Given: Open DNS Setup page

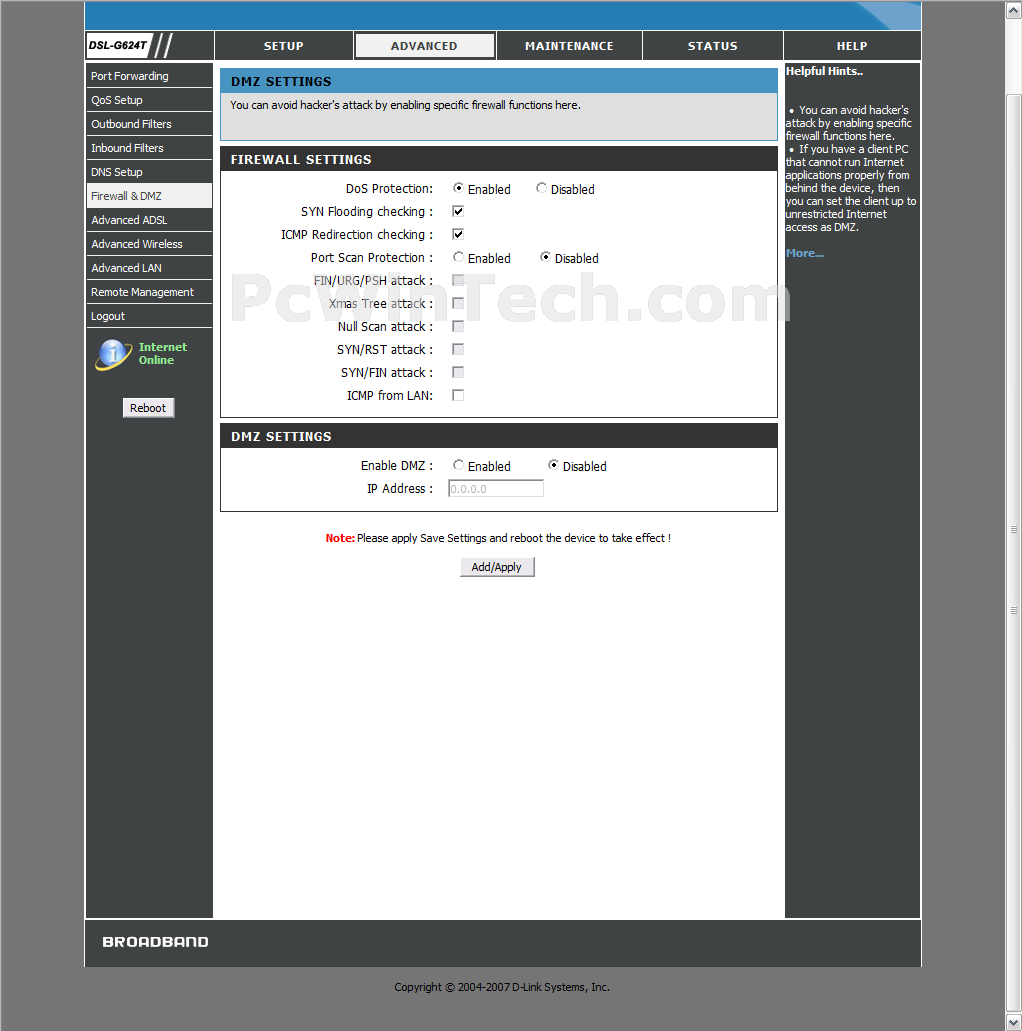Looking at the screenshot, I should pyautogui.click(x=149, y=172).
